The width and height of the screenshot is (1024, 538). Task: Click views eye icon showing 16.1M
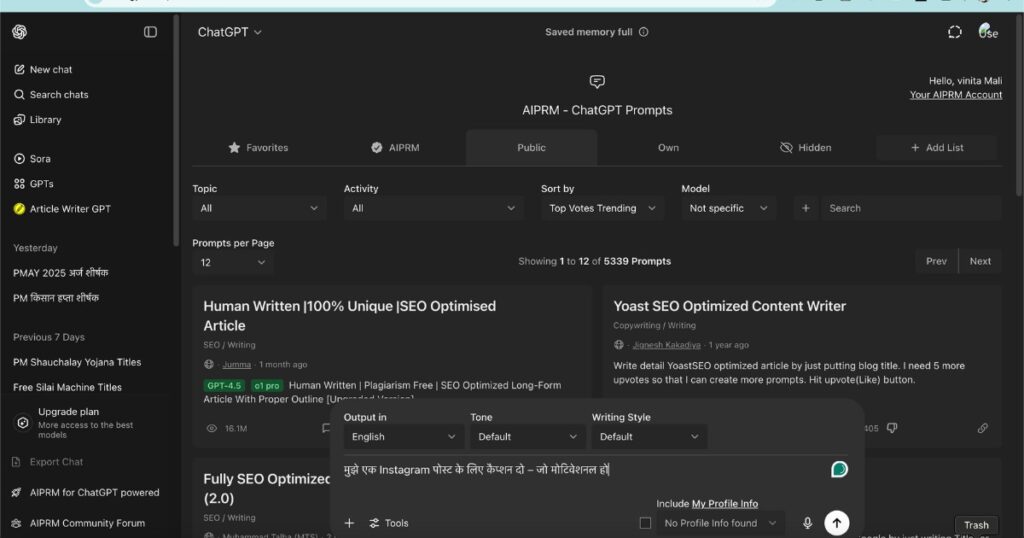click(x=212, y=429)
